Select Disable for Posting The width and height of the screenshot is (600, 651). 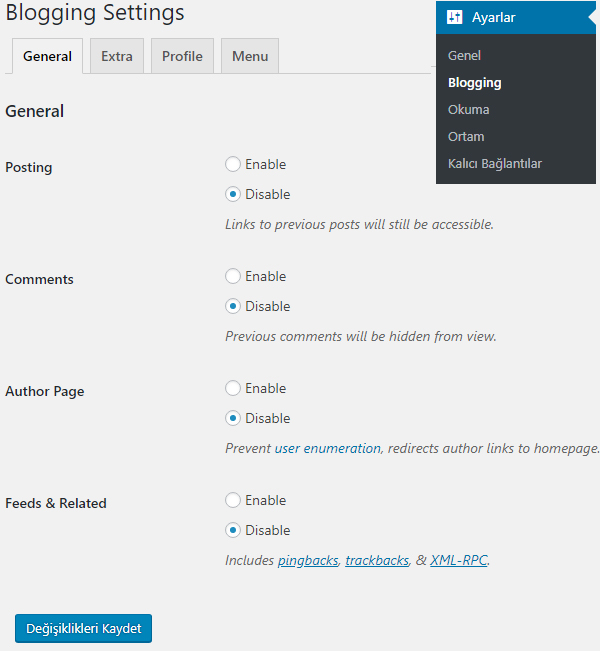(x=233, y=194)
